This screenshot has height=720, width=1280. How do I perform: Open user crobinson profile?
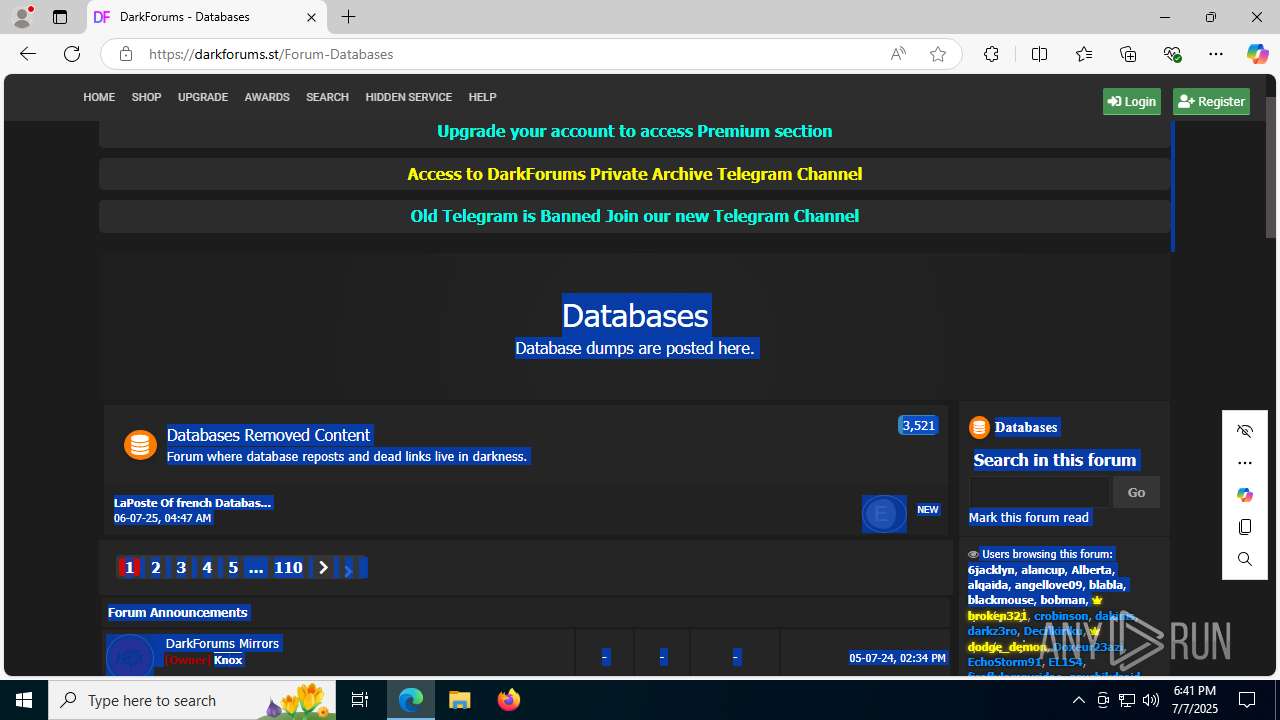click(1061, 616)
